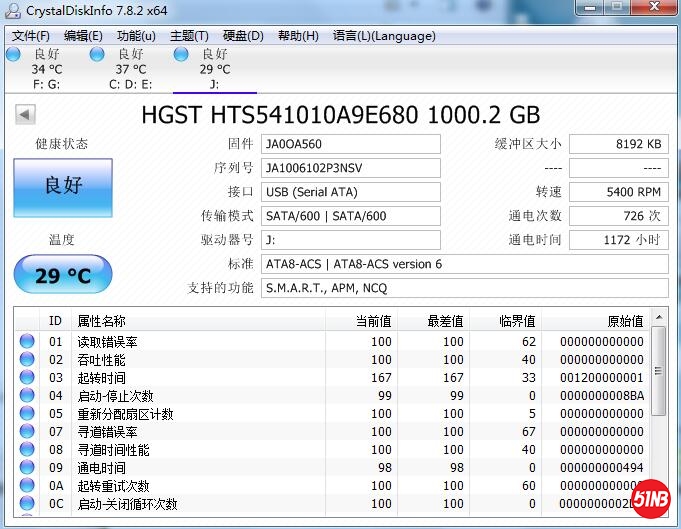Click status orb for attribute 09 通电时间
This screenshot has width=681, height=529.
tap(27, 468)
